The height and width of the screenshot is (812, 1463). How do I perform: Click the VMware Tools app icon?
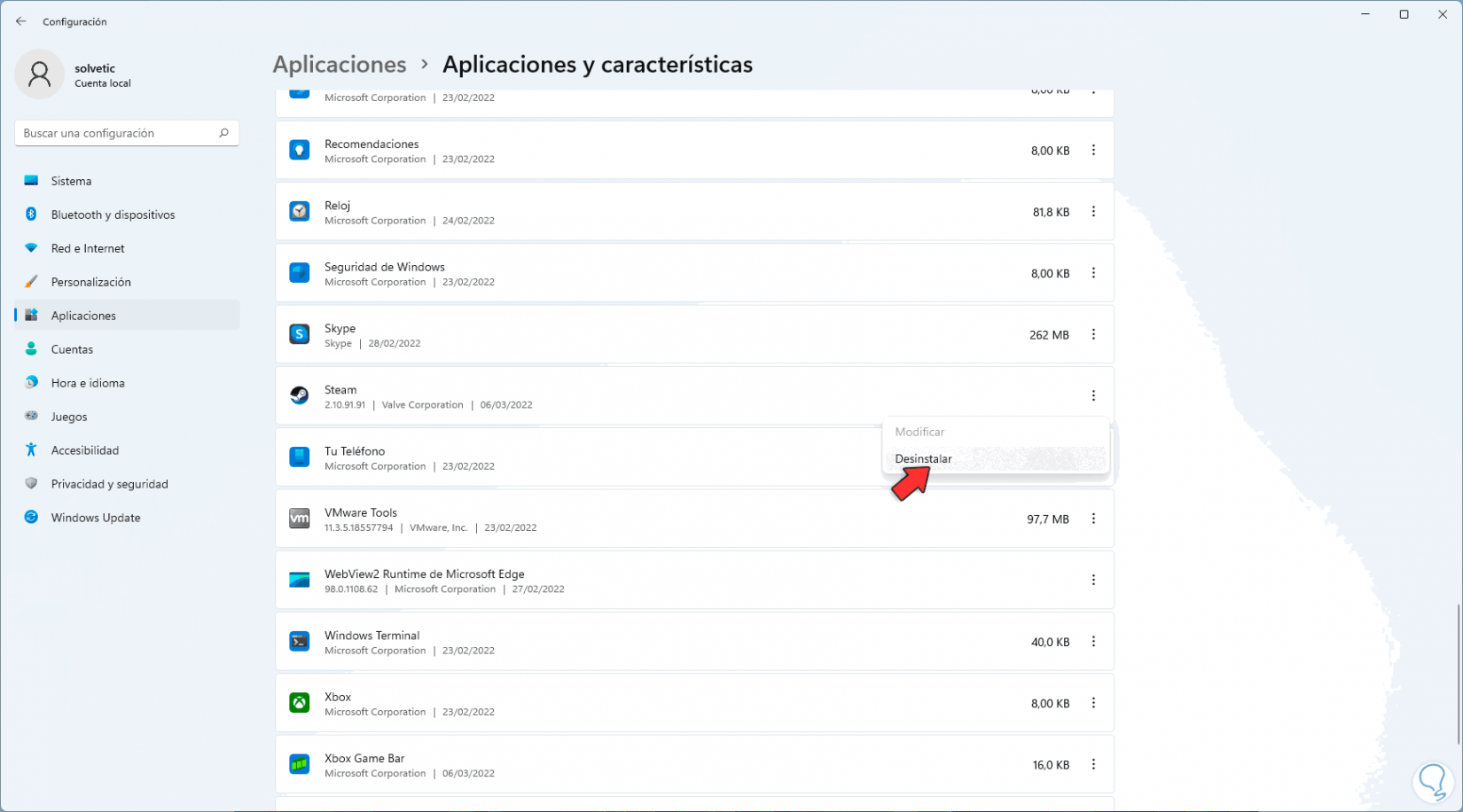[x=300, y=519]
